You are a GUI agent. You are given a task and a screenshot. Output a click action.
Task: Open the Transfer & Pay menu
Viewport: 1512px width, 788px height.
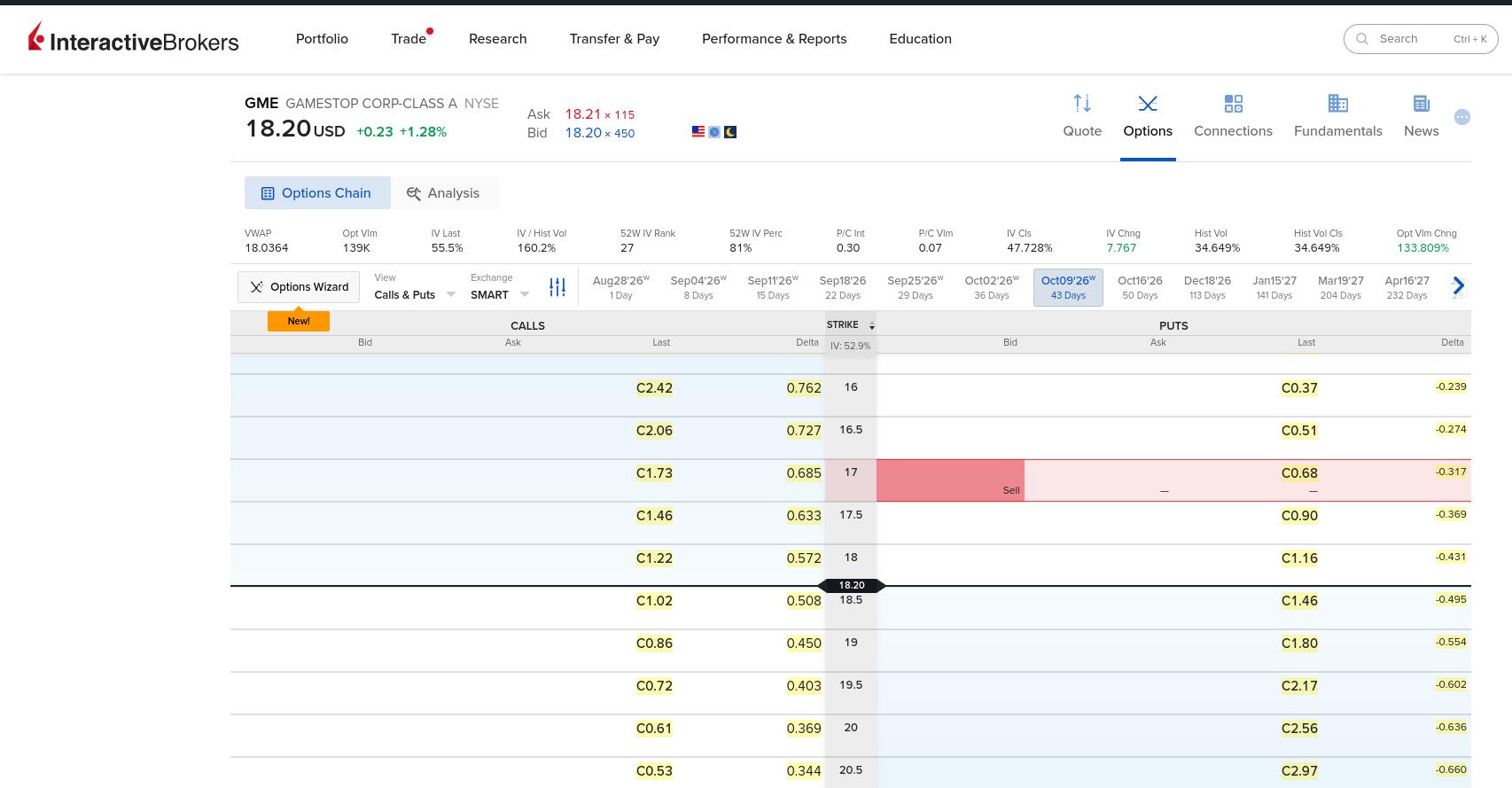pos(614,39)
